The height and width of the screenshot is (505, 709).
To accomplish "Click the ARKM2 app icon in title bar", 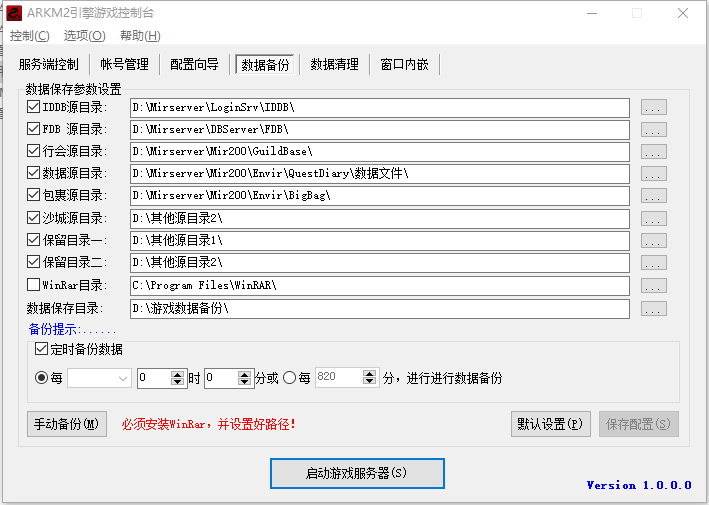I will [x=15, y=13].
